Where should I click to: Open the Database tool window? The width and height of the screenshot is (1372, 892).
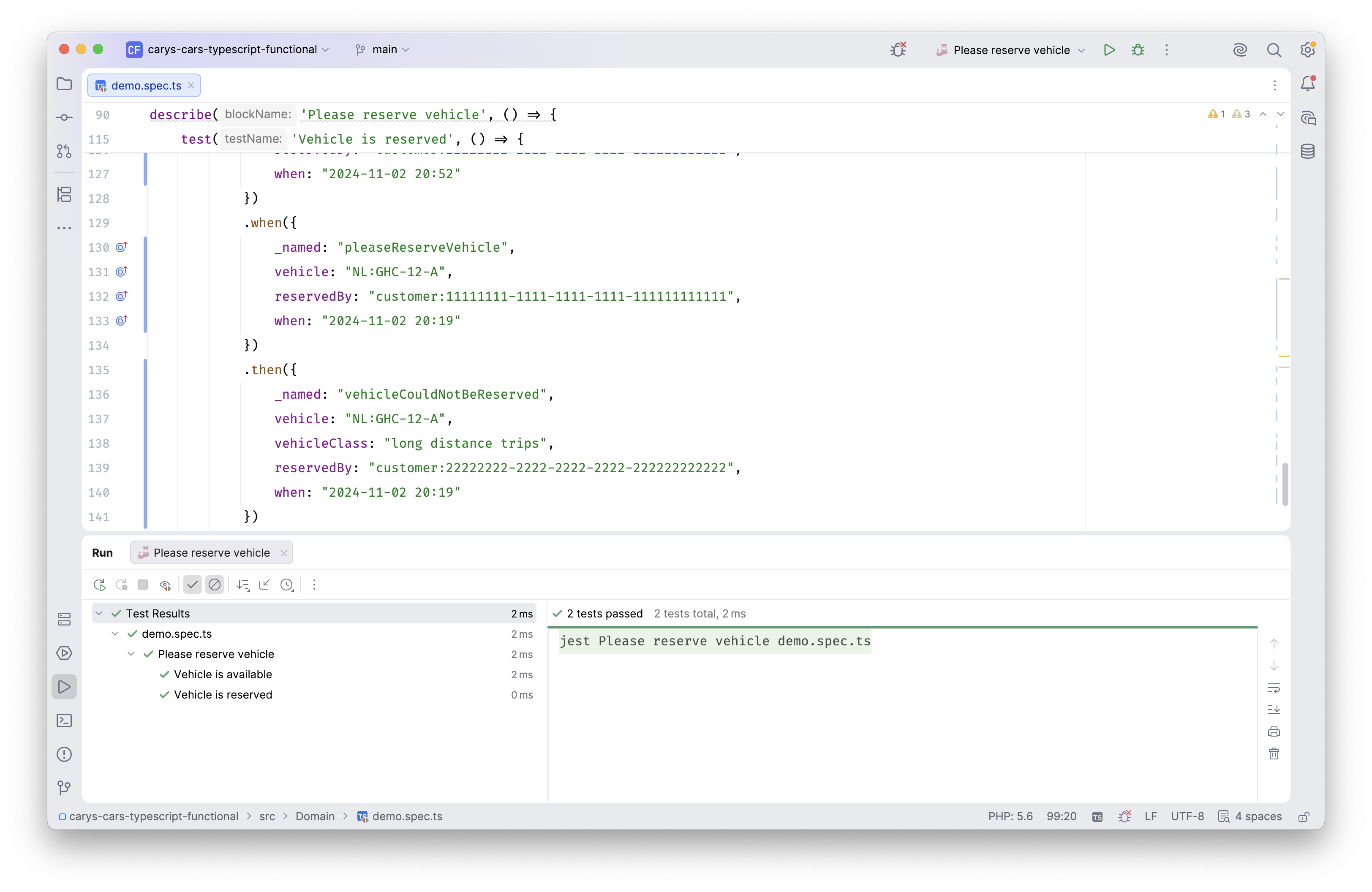[x=1307, y=151]
